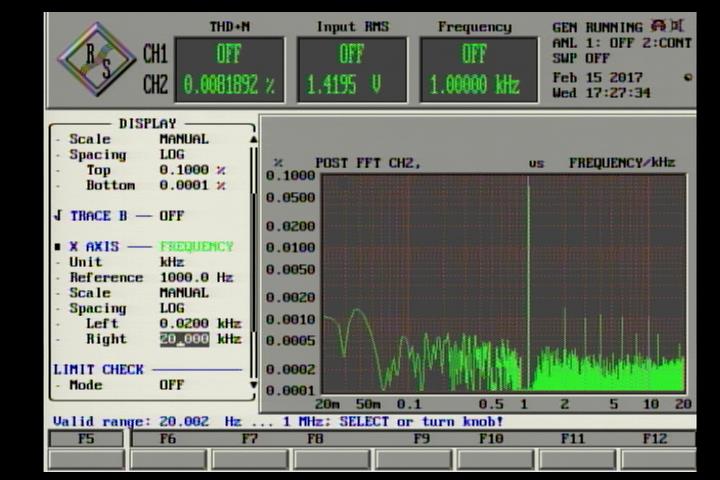Open the X axis Unit kHz selector
720x480 pixels.
click(x=172, y=262)
